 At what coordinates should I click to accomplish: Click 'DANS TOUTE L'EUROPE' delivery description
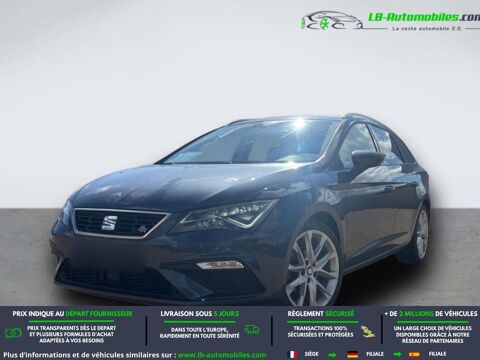(x=199, y=332)
